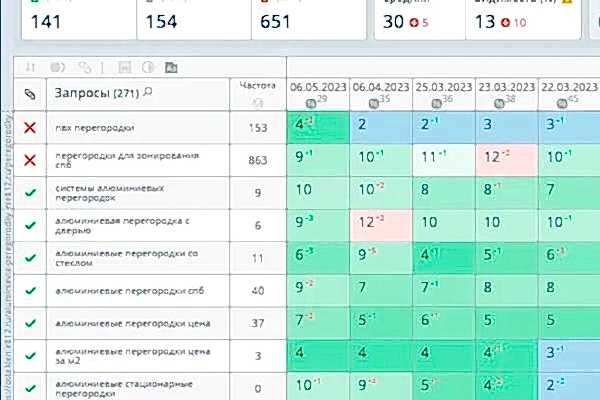This screenshot has height=400, width=600.
Task: Click position 4 for цена за м2 on 25.03.2023
Action: pyautogui.click(x=444, y=356)
